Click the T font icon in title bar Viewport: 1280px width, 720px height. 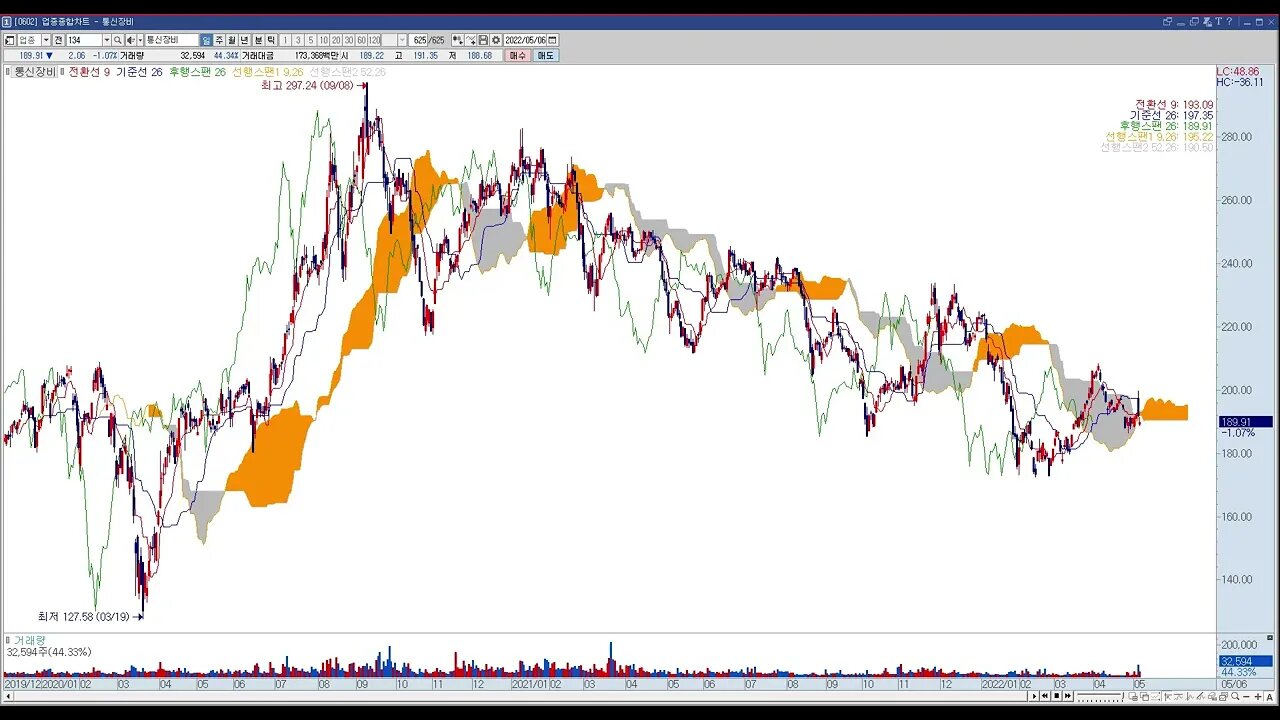click(x=1219, y=21)
